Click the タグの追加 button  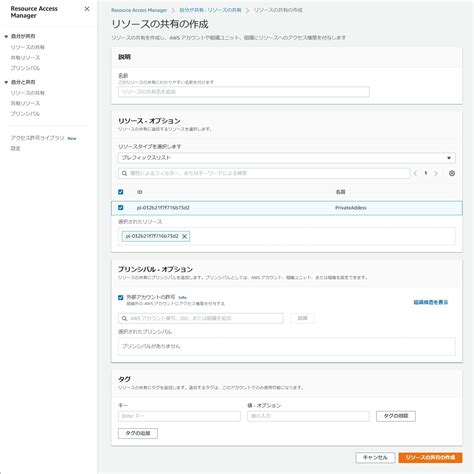(138, 433)
